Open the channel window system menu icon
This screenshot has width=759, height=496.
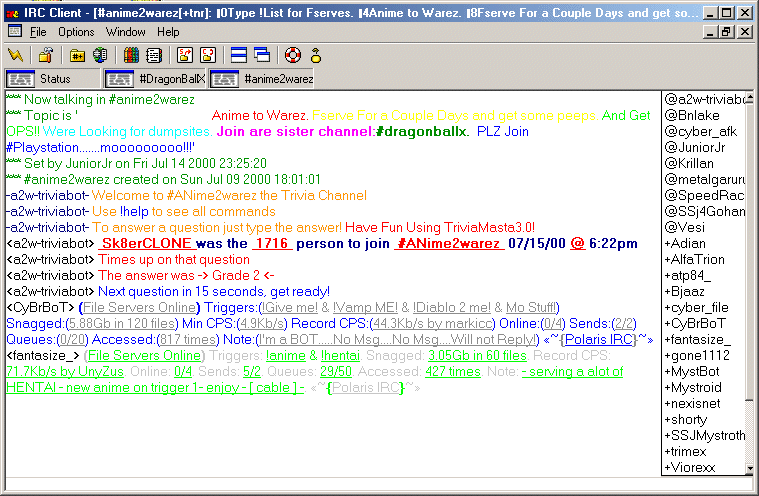point(14,32)
